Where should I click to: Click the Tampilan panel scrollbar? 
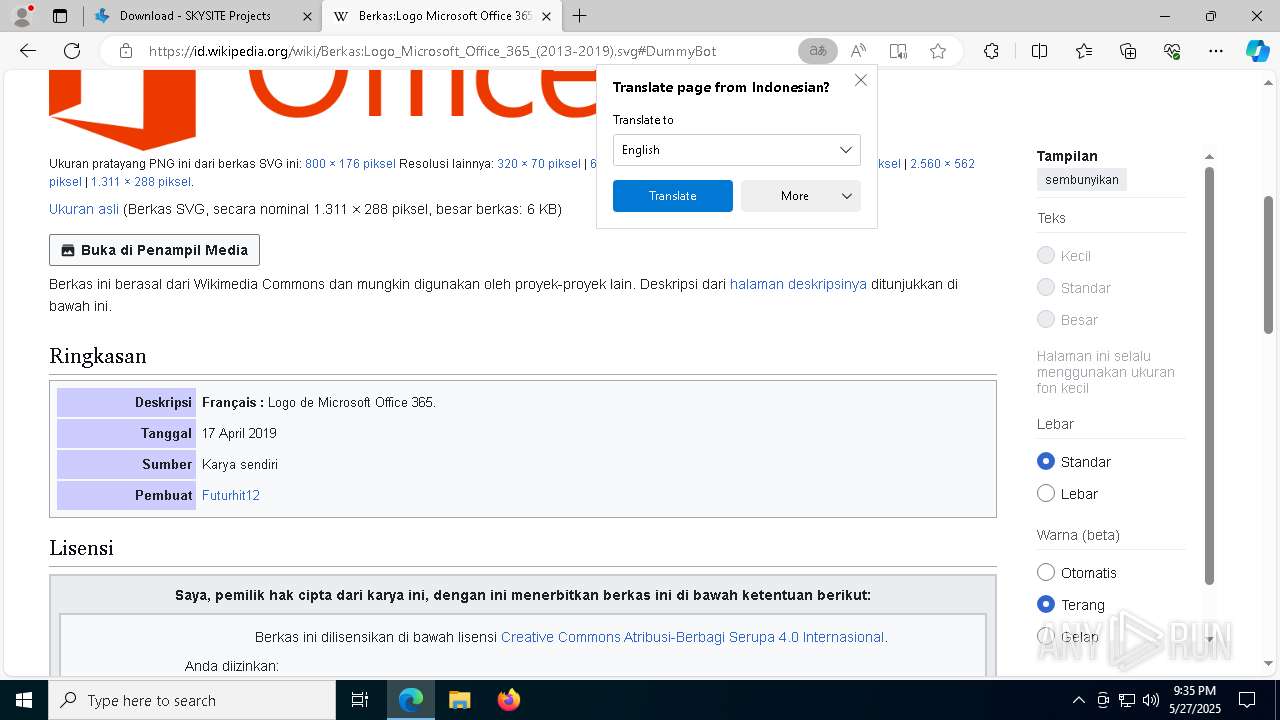pyautogui.click(x=1209, y=375)
